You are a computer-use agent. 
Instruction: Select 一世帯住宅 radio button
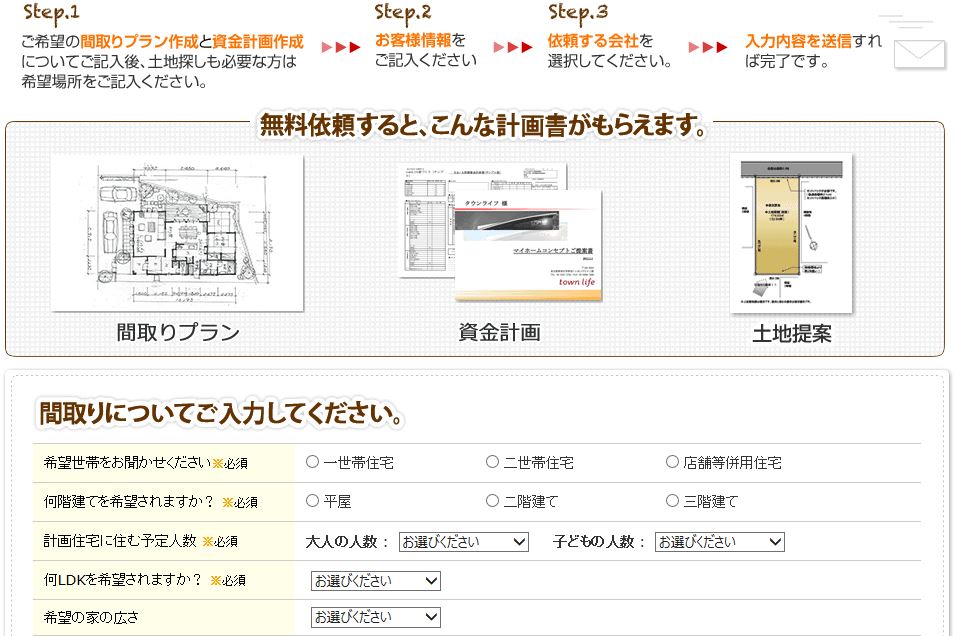tap(312, 462)
